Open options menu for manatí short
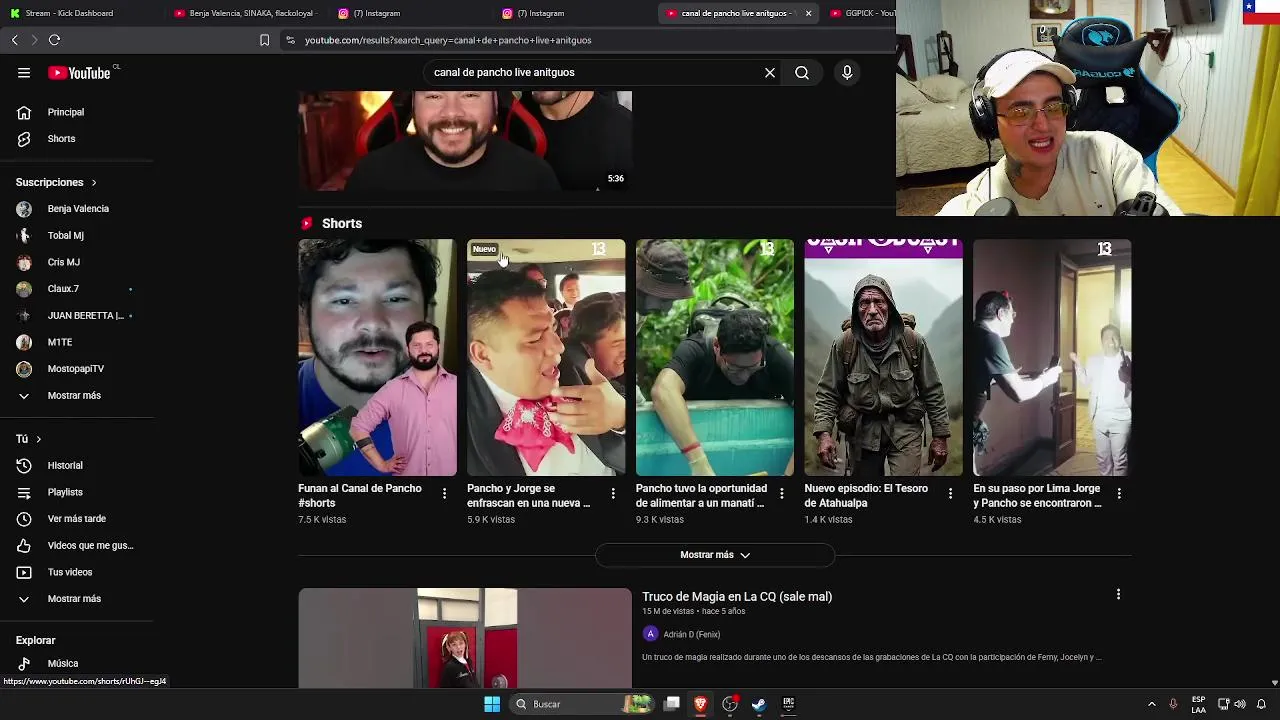The height and width of the screenshot is (720, 1280). [782, 494]
